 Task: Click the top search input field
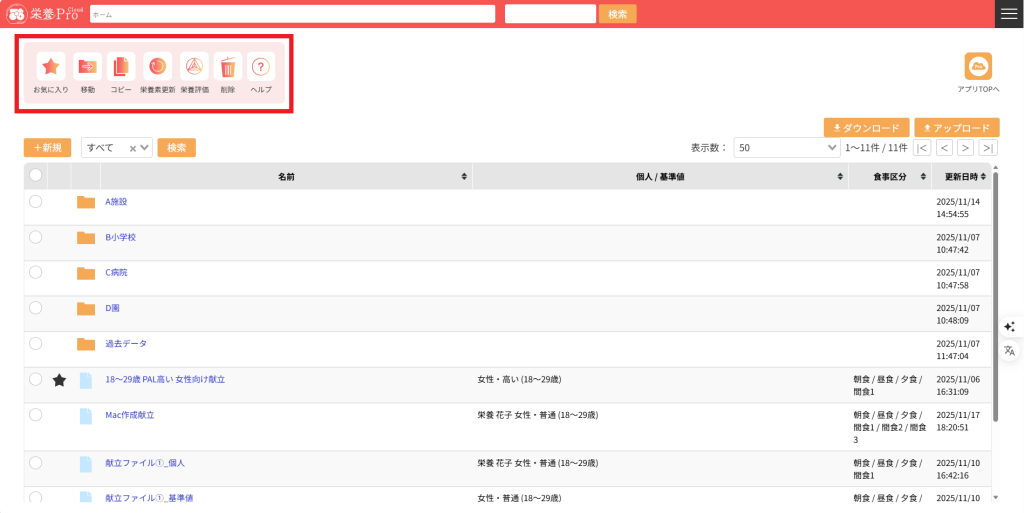pos(292,14)
